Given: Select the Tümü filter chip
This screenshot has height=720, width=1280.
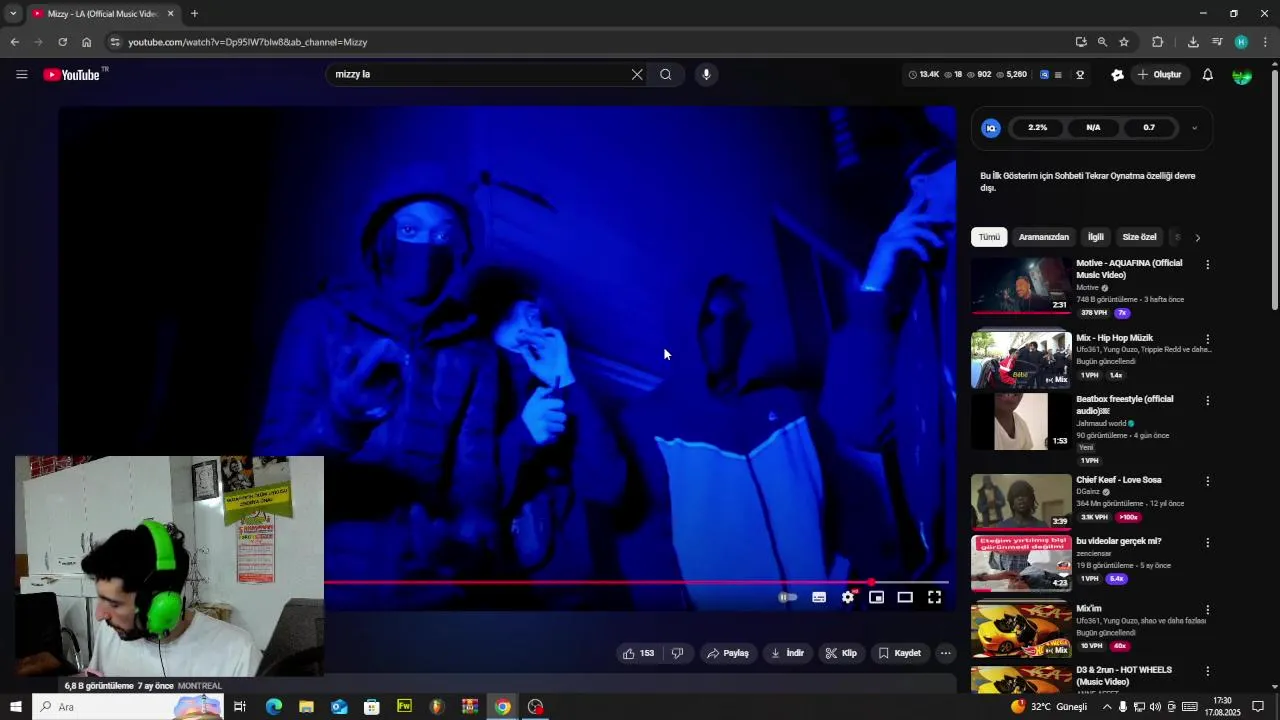Looking at the screenshot, I should click(x=989, y=237).
